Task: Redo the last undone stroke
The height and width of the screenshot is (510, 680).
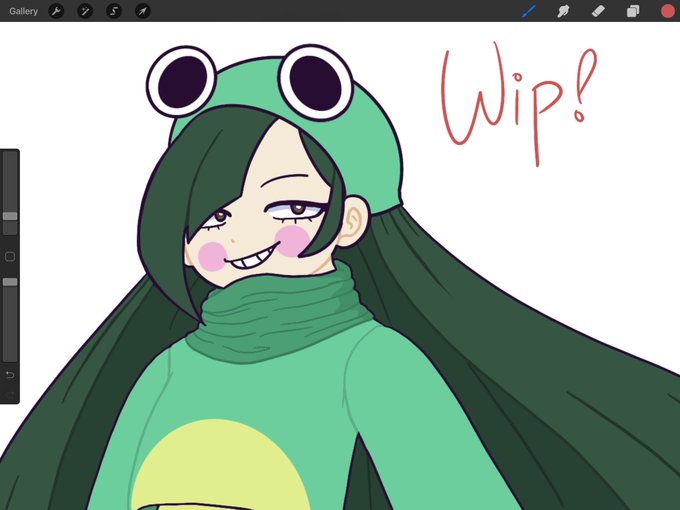Action: pos(10,395)
